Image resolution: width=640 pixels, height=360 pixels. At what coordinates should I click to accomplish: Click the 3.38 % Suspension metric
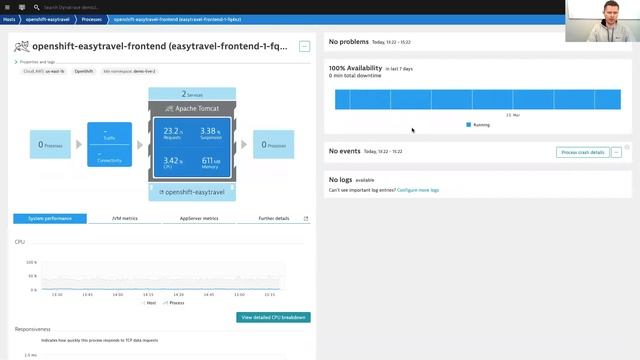coord(211,133)
